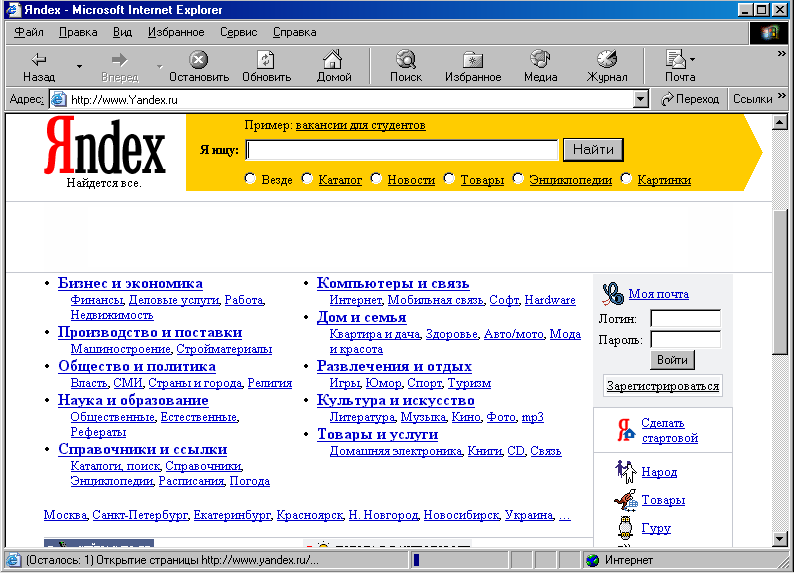Open the вакансии для студентов example link
Viewport: 794px width, 573px height.
tap(360, 125)
